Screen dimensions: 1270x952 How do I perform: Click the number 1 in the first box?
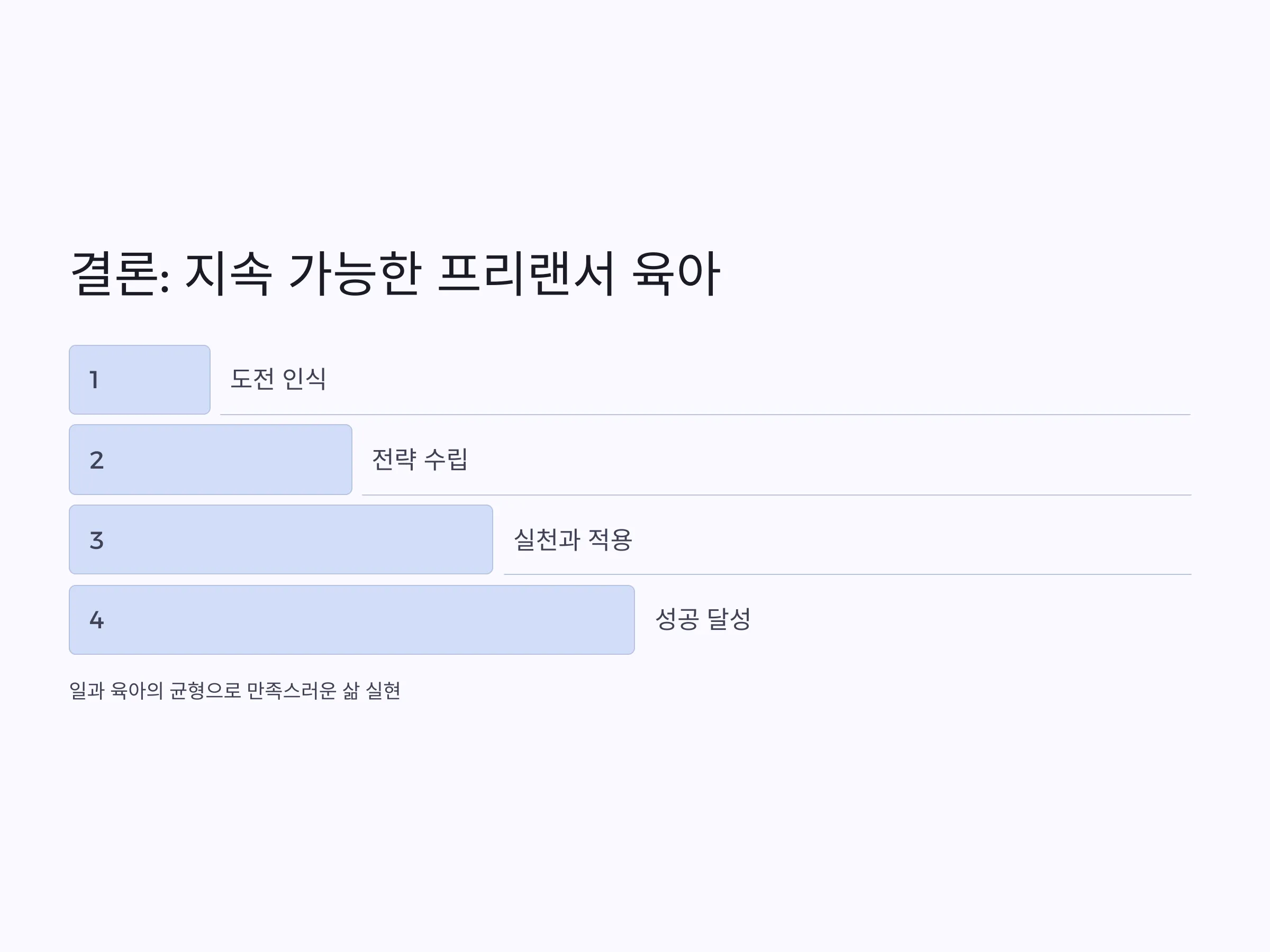[94, 380]
